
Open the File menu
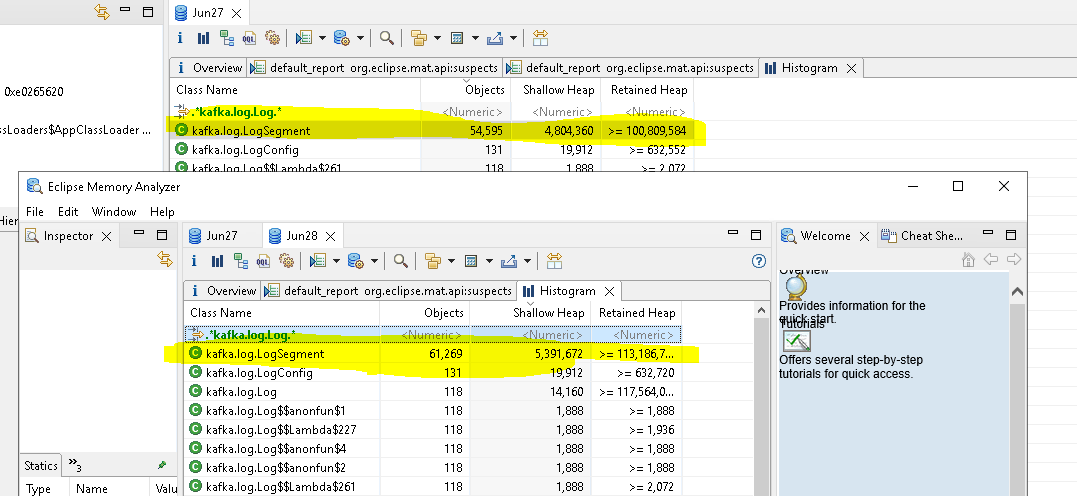(x=34, y=212)
